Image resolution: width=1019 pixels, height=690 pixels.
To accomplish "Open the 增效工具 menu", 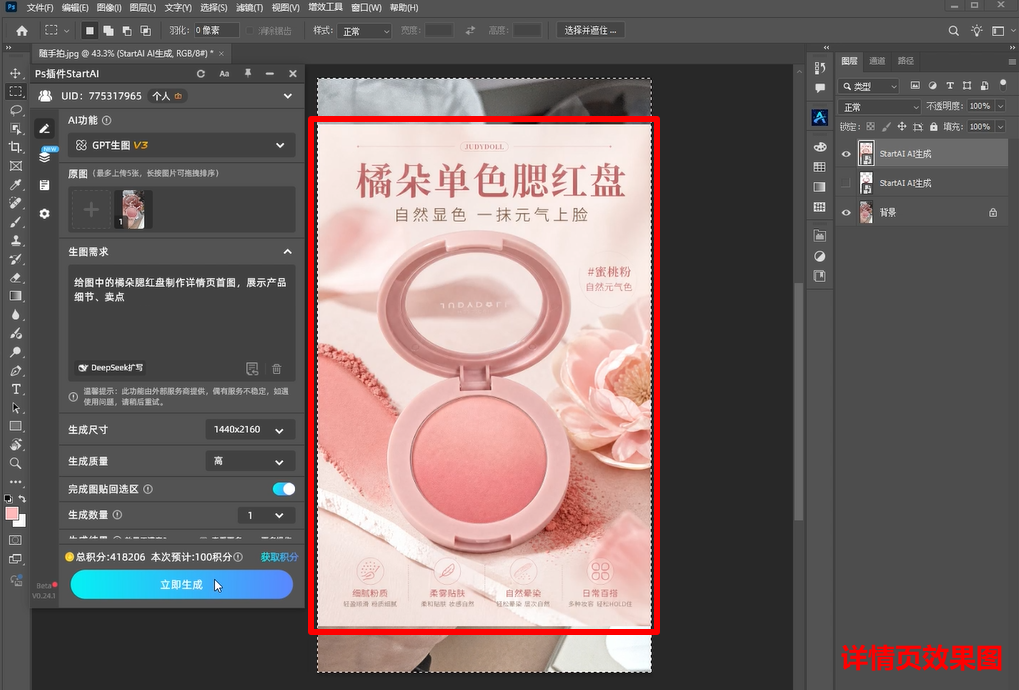I will coord(326,8).
